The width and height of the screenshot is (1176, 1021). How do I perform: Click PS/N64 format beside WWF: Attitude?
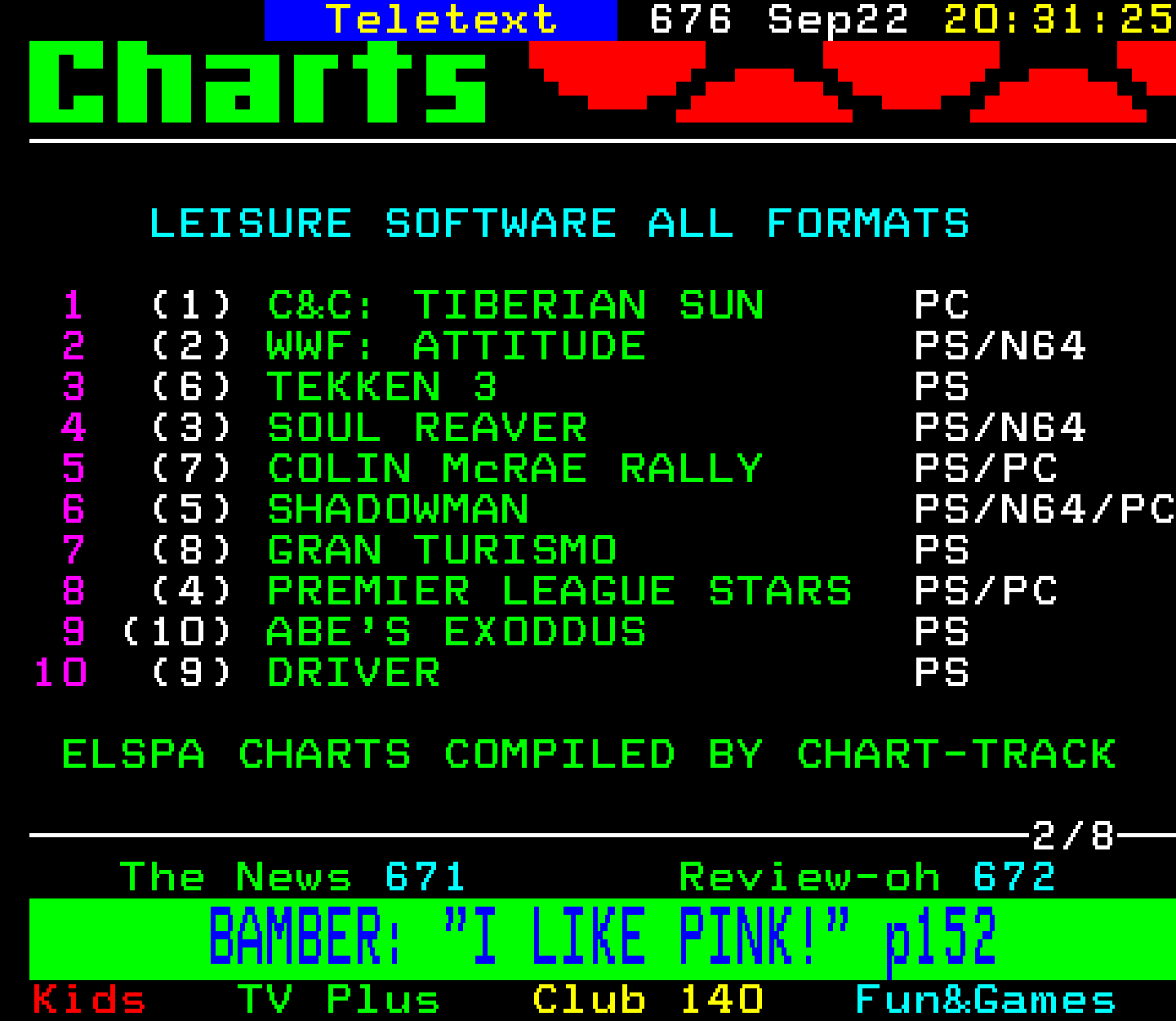click(1000, 346)
